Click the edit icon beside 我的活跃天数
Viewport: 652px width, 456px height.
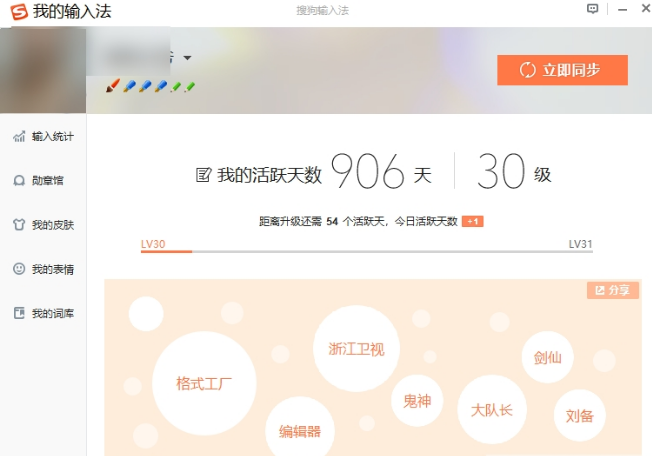(204, 175)
